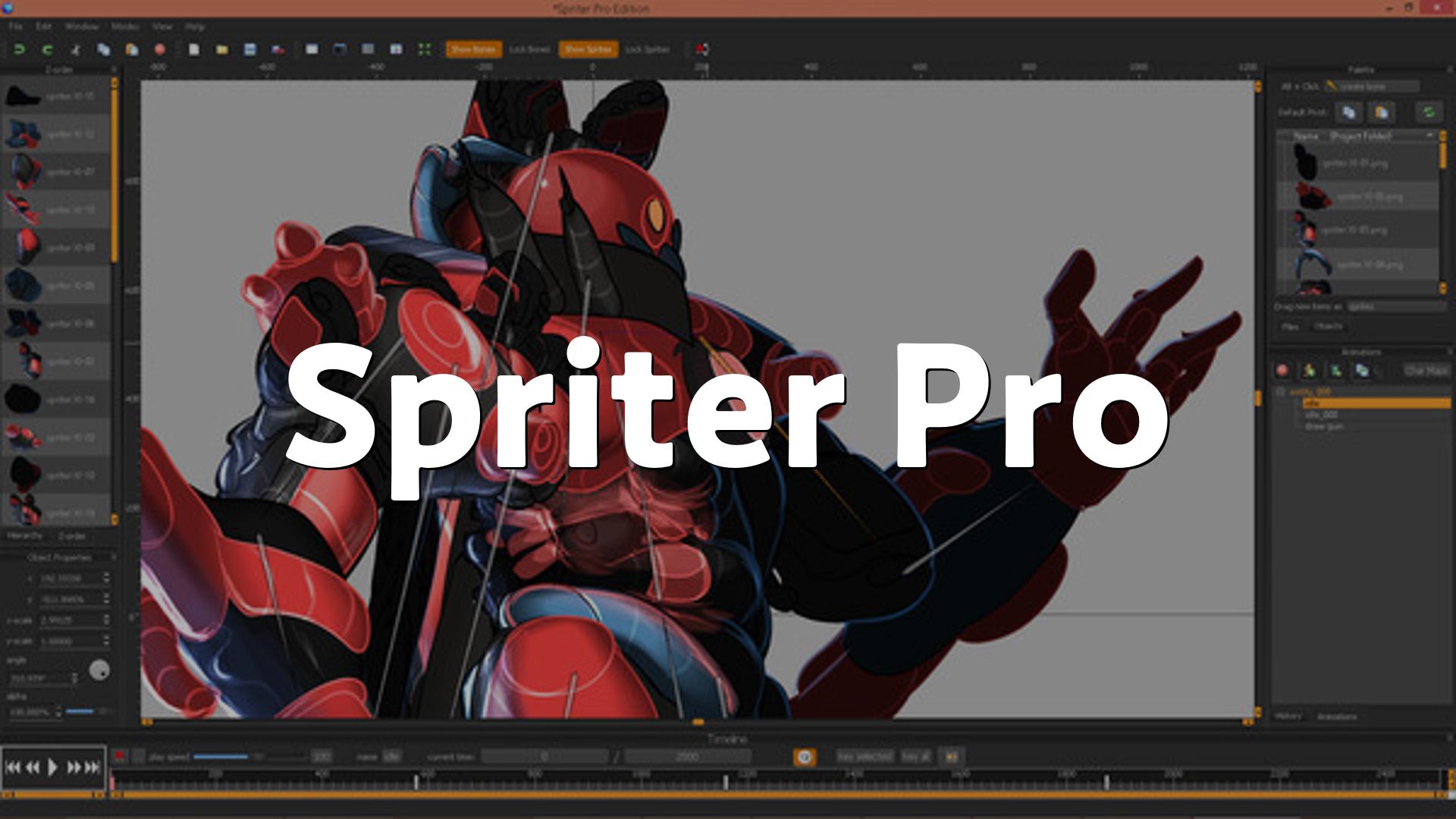
Task: Click the key selected button
Action: [x=864, y=756]
